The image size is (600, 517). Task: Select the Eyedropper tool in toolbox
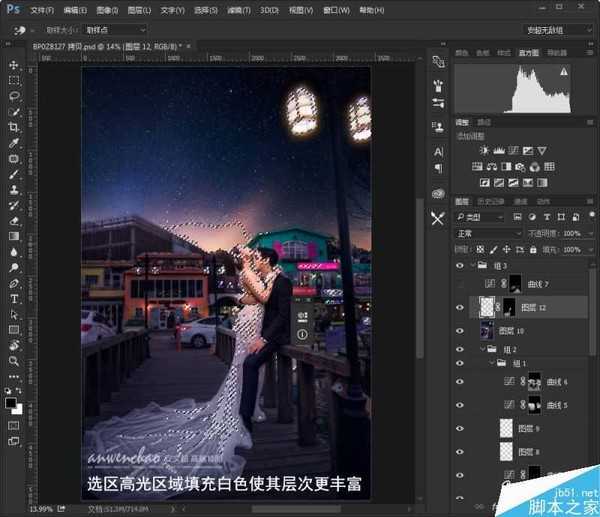(14, 143)
